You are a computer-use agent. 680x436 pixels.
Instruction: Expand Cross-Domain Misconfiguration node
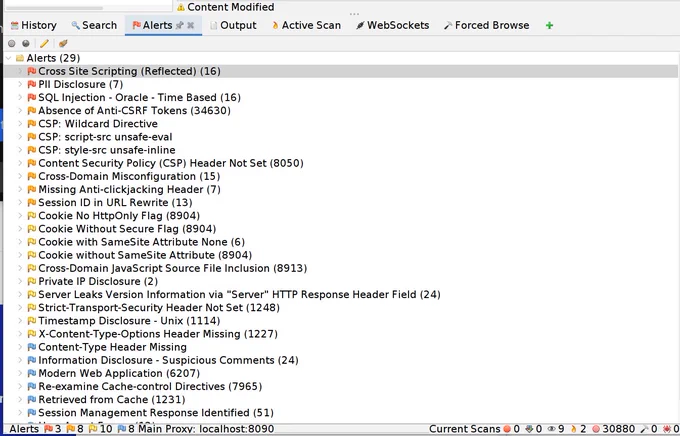20,177
